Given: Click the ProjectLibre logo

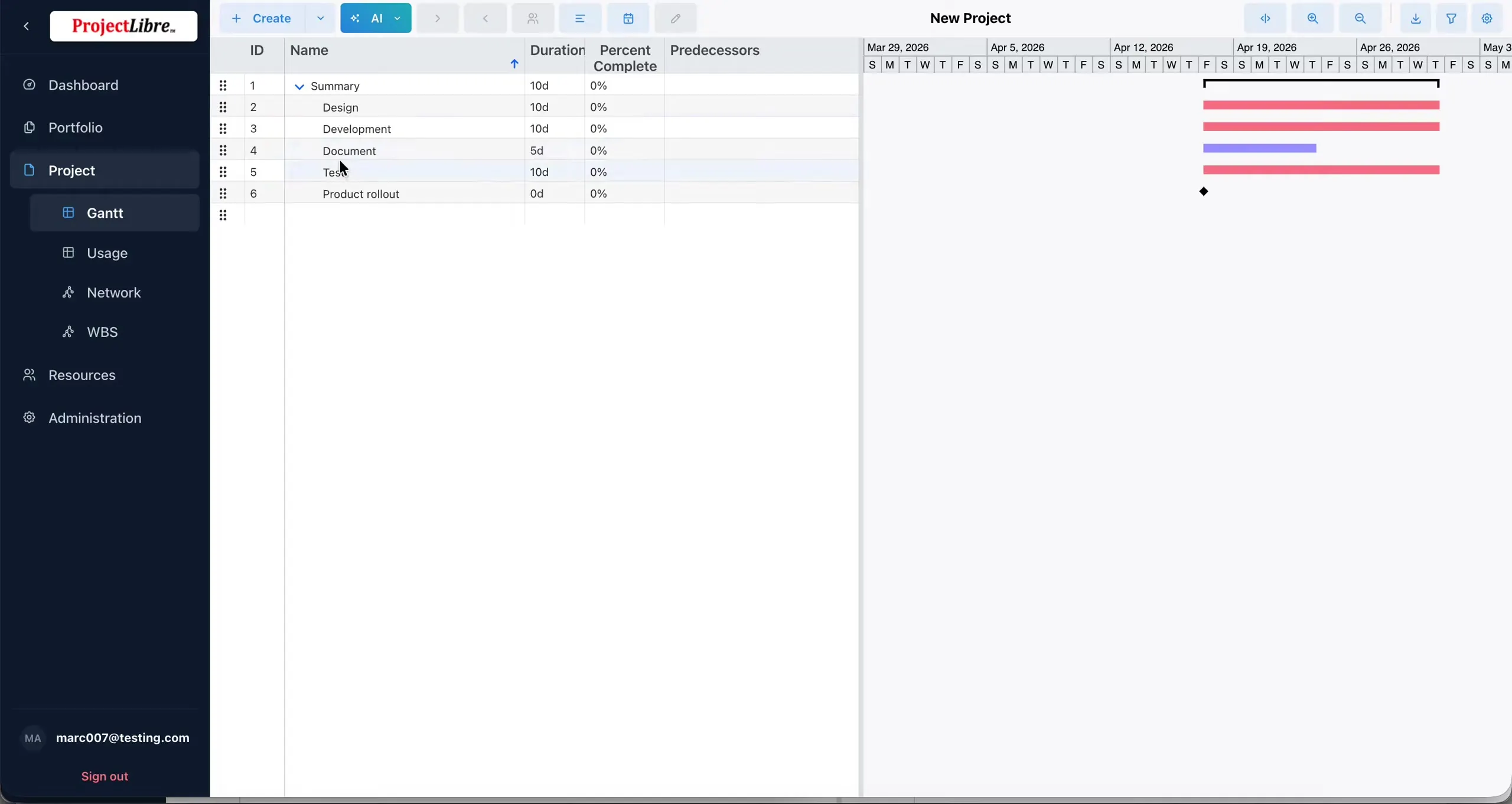Looking at the screenshot, I should [x=123, y=26].
